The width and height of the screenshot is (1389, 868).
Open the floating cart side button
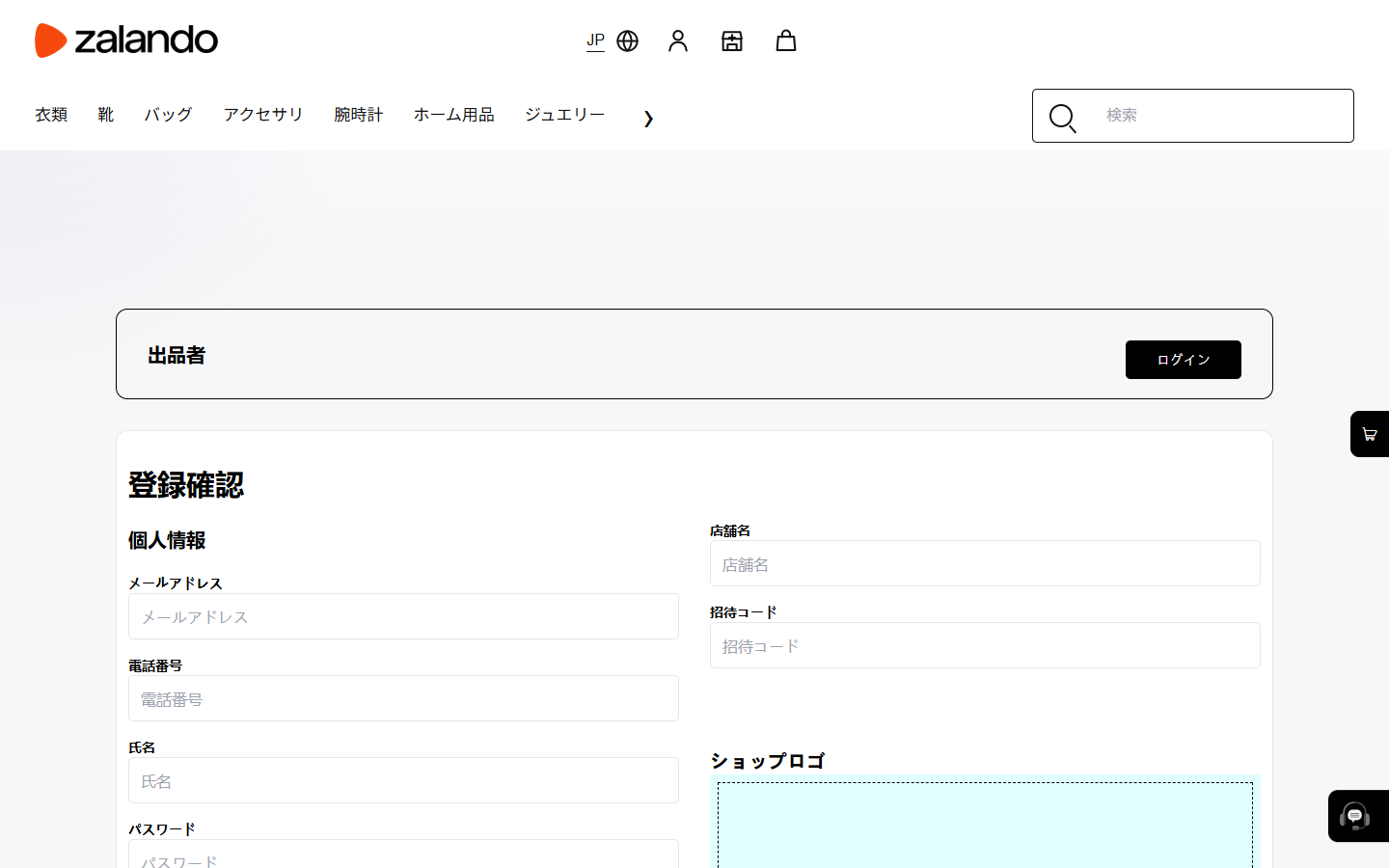click(1370, 434)
